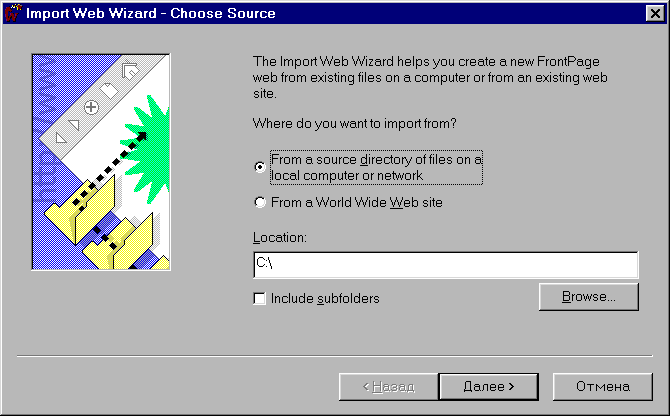Click the Location text field
670x416 pixels.
coord(445,264)
